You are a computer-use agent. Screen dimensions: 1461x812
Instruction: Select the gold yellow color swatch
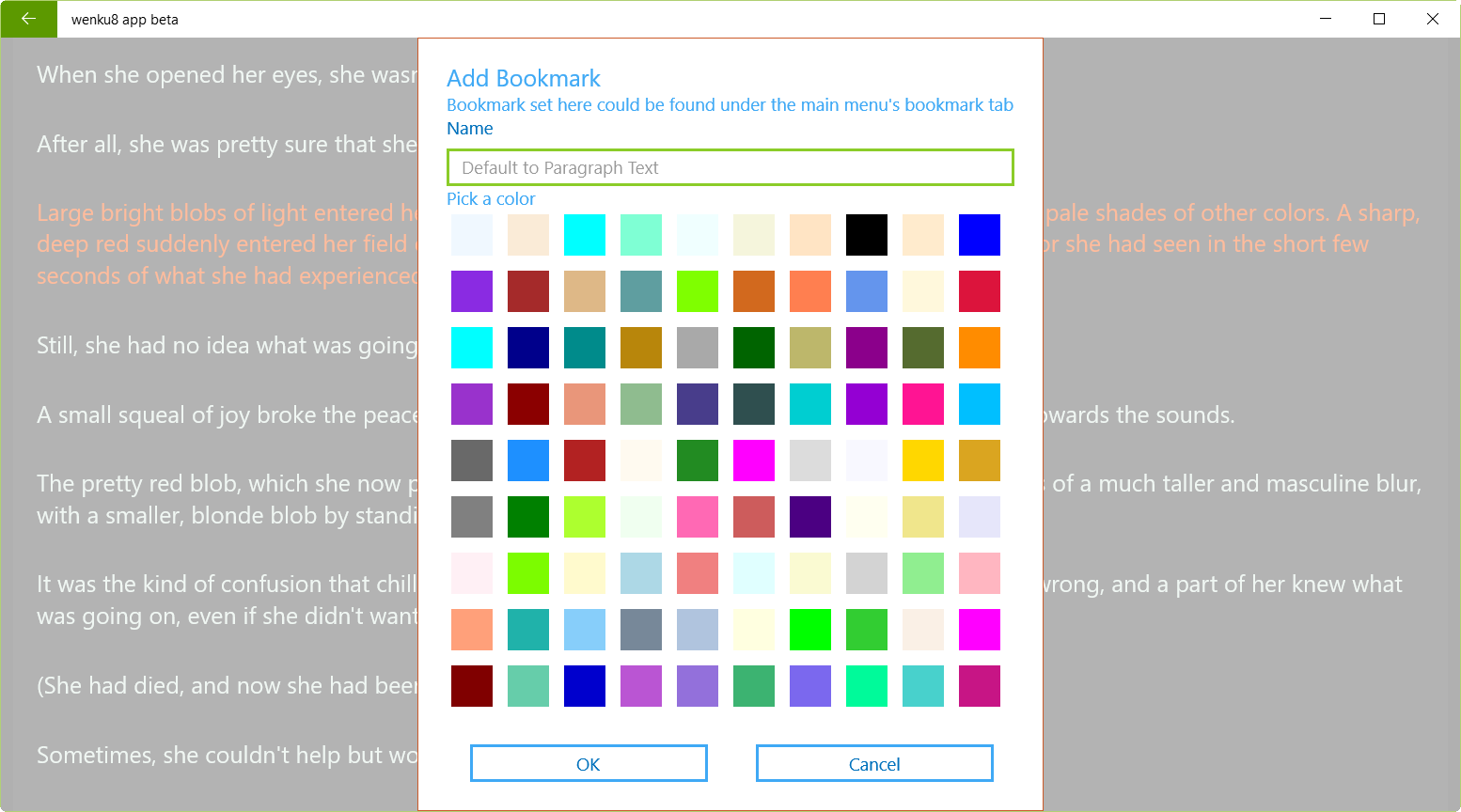tap(922, 461)
